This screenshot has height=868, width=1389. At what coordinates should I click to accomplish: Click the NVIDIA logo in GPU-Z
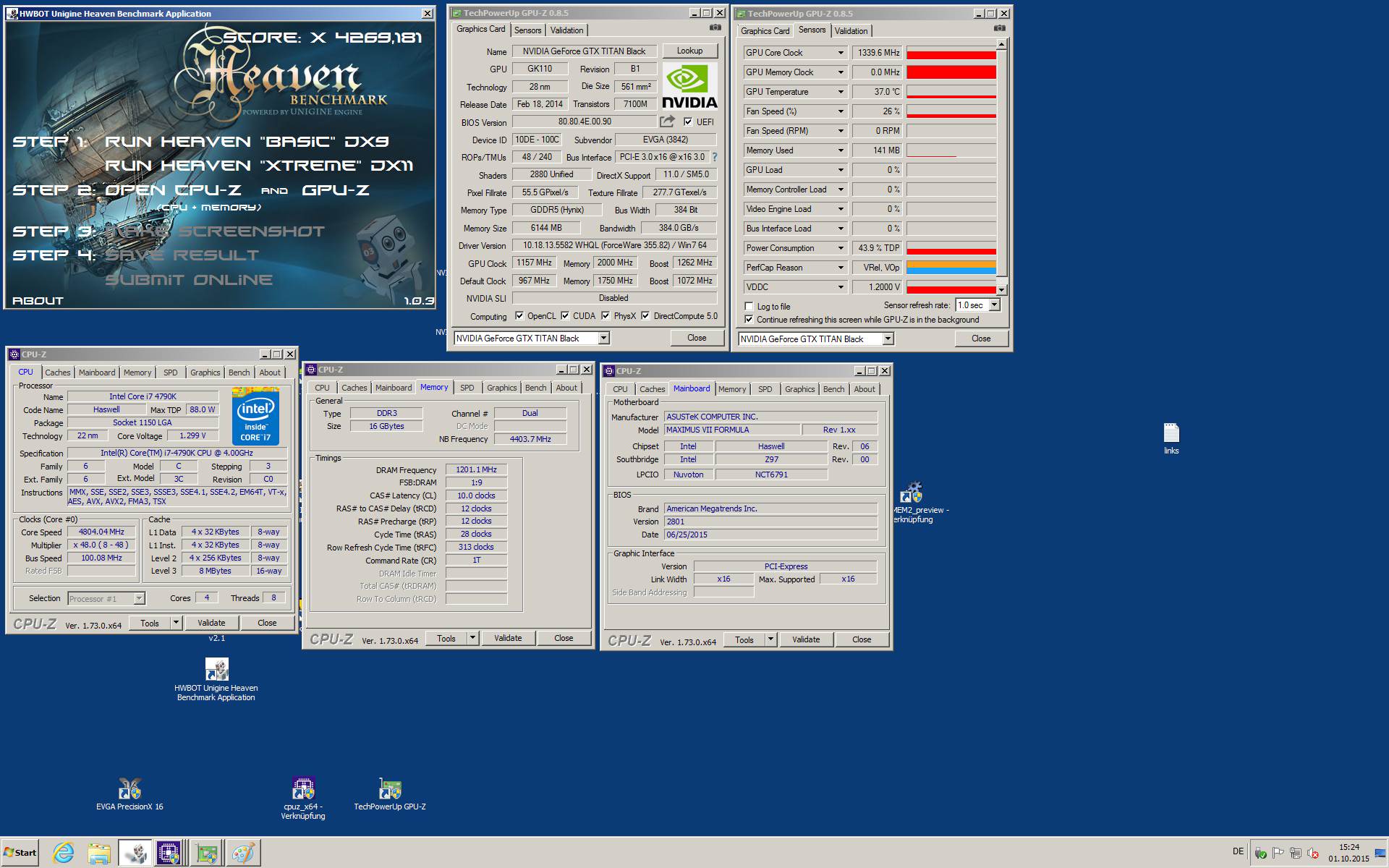690,85
